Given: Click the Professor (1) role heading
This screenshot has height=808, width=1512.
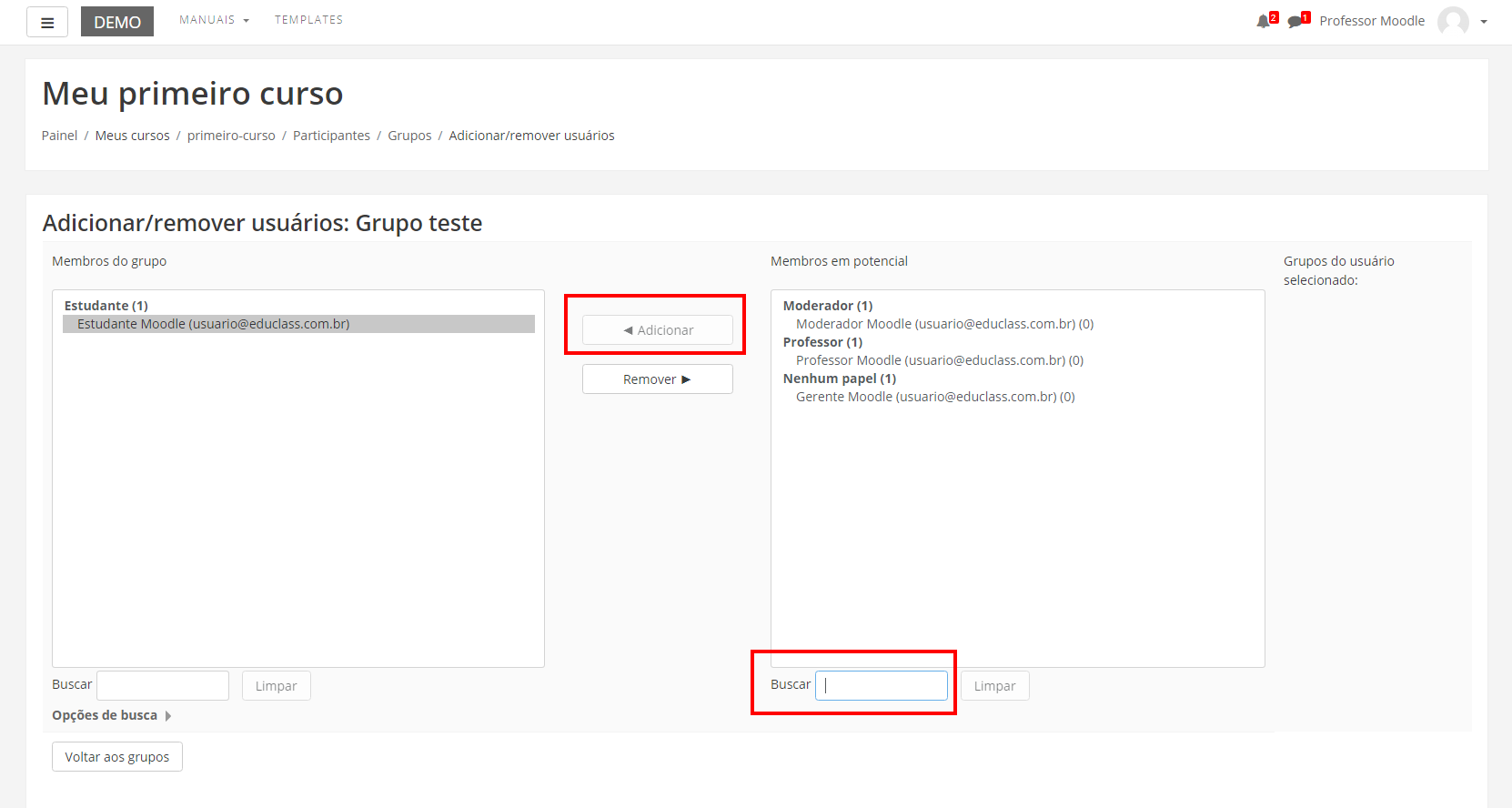Looking at the screenshot, I should (822, 342).
